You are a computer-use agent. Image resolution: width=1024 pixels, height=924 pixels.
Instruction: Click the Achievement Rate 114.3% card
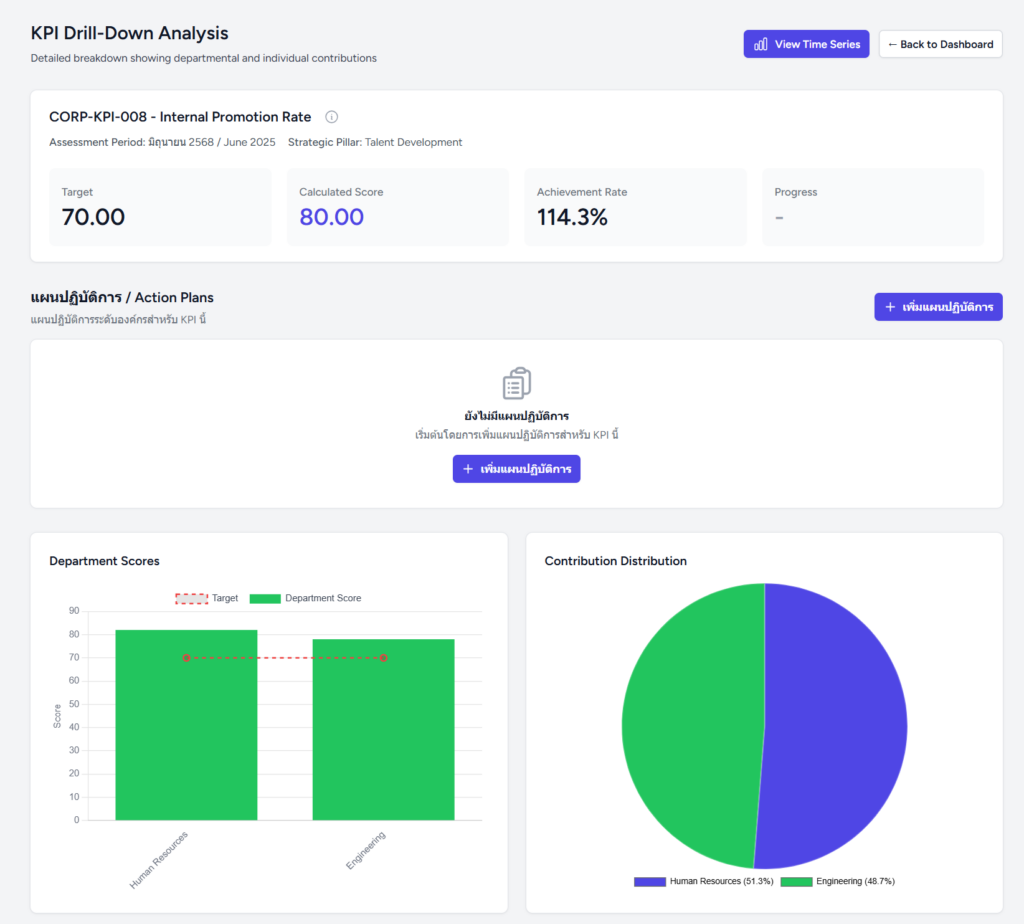[635, 207]
